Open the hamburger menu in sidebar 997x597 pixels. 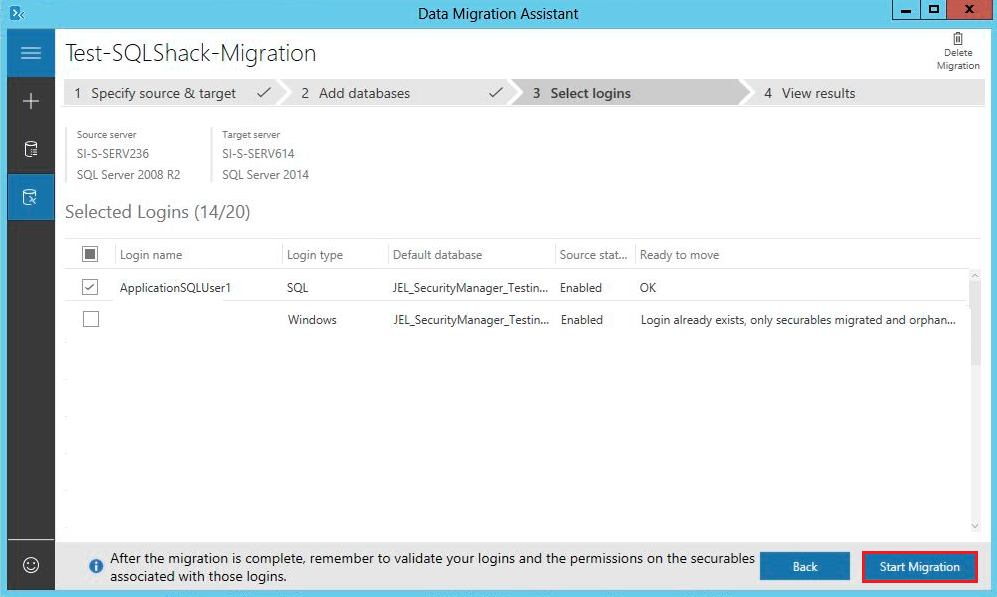(31, 53)
